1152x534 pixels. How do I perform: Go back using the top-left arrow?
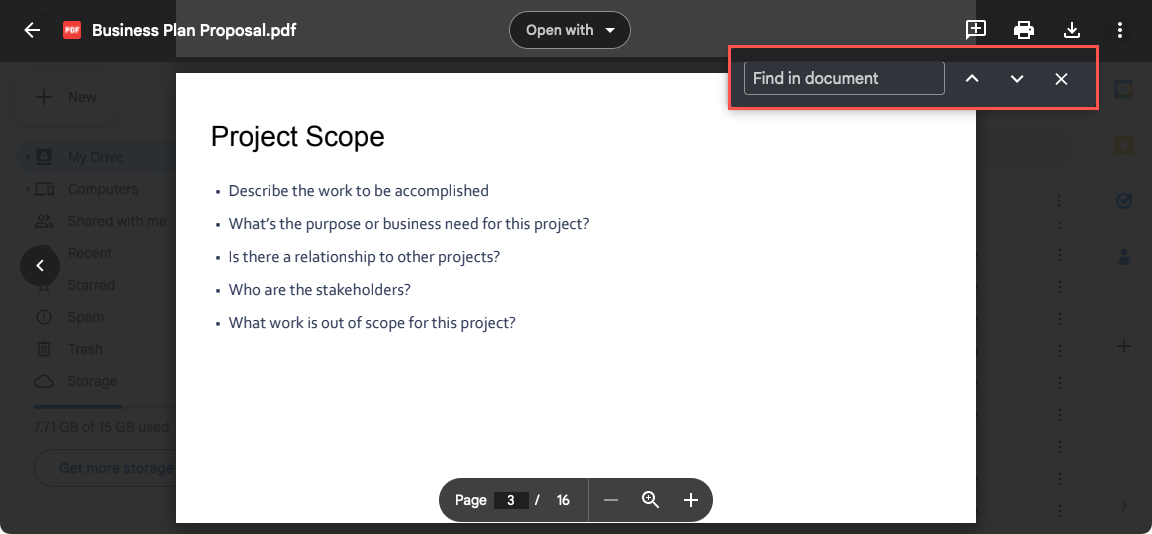pyautogui.click(x=32, y=30)
